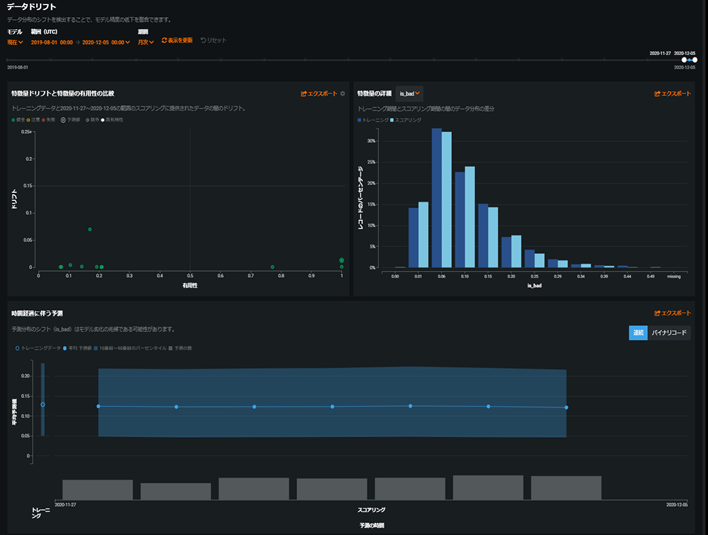The width and height of the screenshot is (708, 535).
Task: Click the red 失敗 legend dot
Action: (x=43, y=120)
